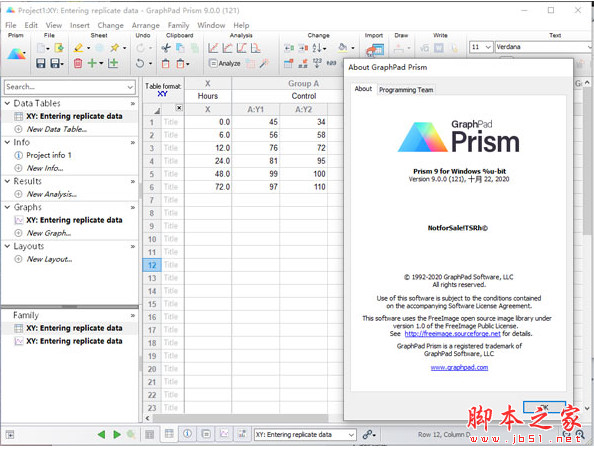594x450 pixels.
Task: Click the data table icon in bottom bar
Action: [169, 434]
